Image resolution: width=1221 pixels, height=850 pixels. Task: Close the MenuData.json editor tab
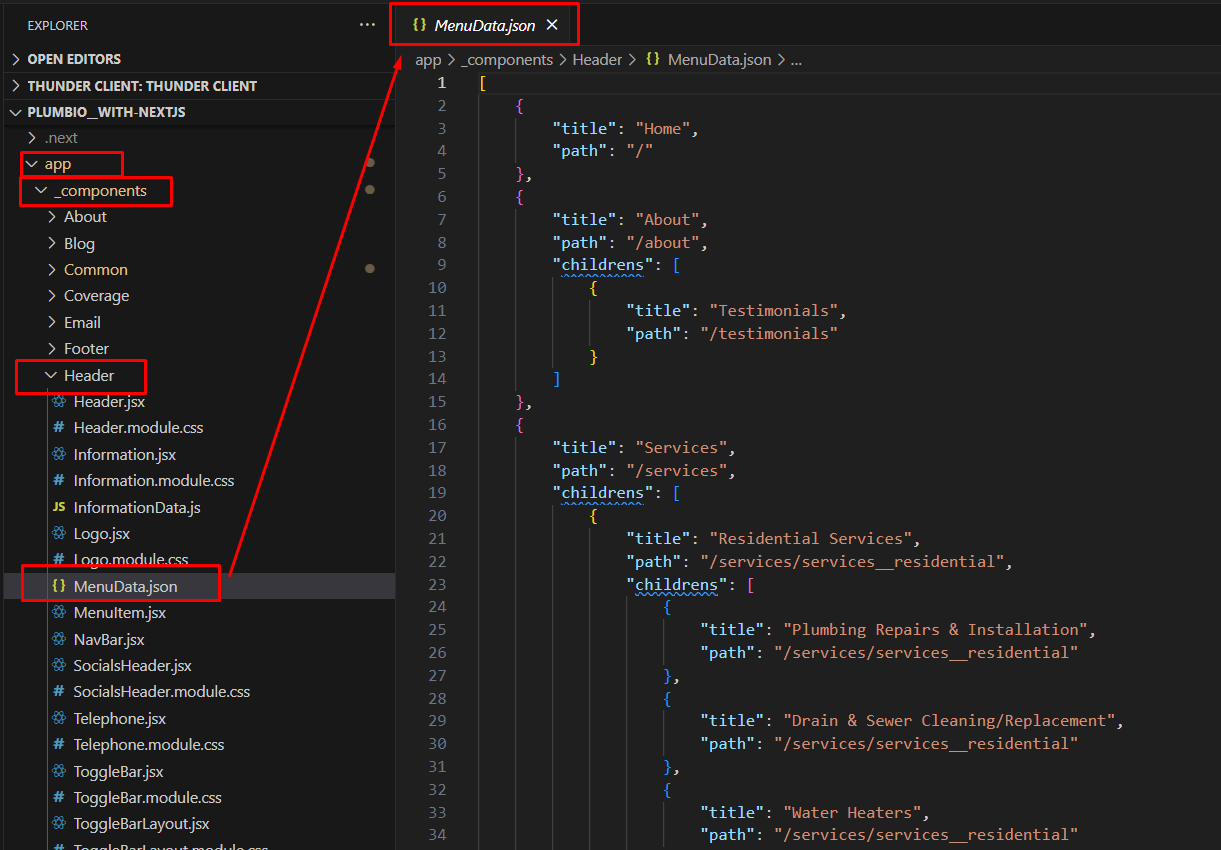click(551, 25)
